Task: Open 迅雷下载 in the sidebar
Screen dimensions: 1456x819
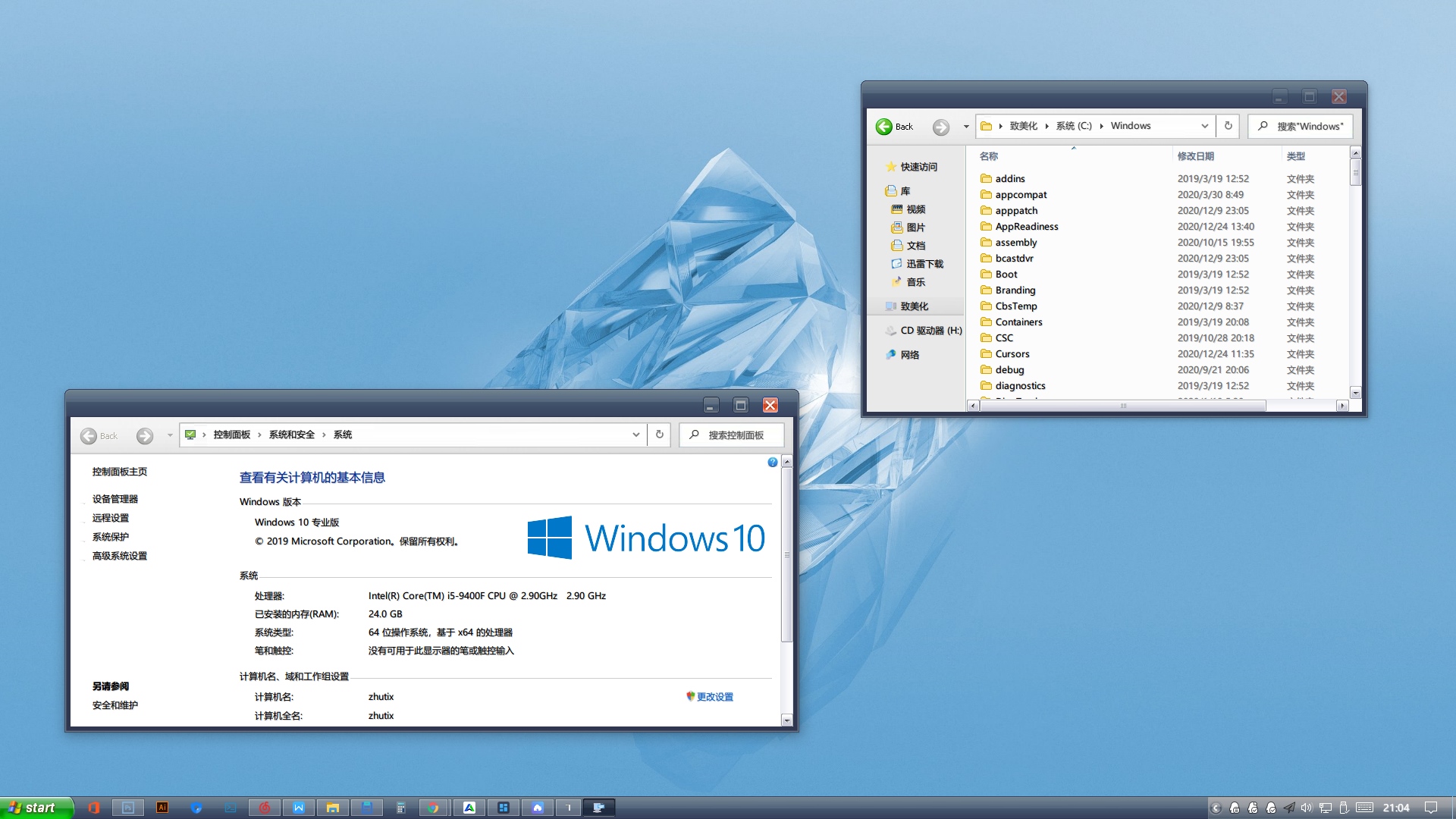Action: click(918, 264)
